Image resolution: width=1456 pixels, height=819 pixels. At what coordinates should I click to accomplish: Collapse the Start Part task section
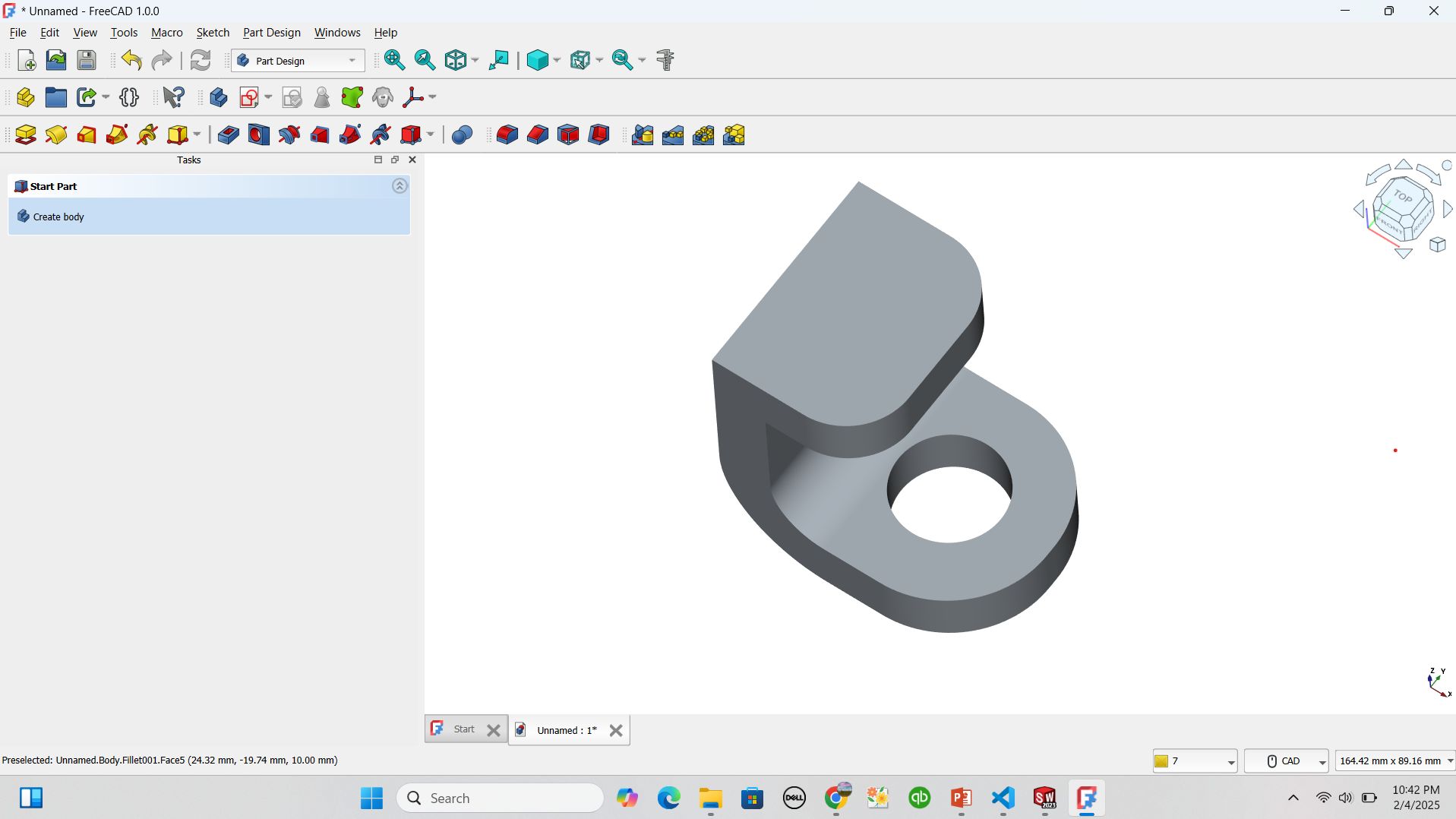(400, 186)
